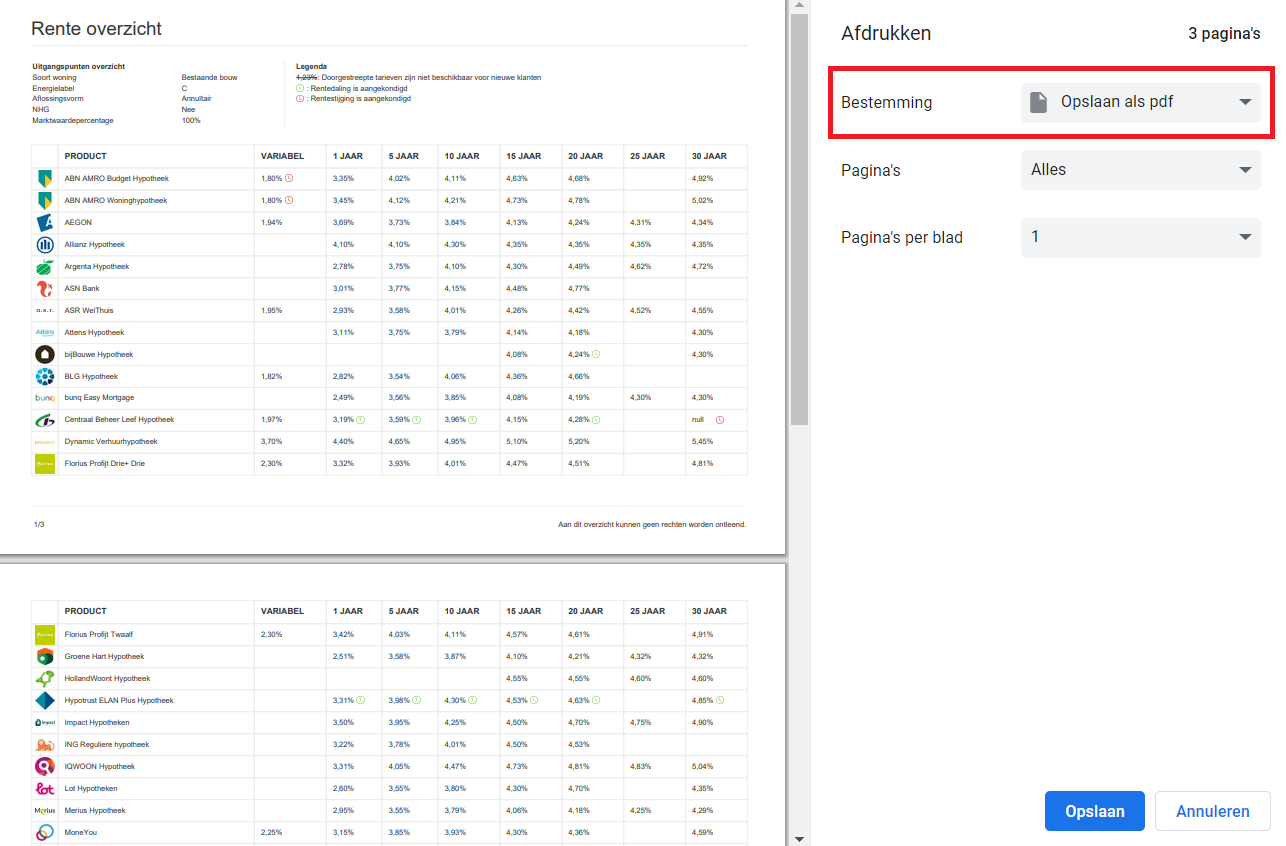Screen dimensions: 1286x846
Task: Click the disclaimer text about rechten ontleend
Action: (x=652, y=524)
